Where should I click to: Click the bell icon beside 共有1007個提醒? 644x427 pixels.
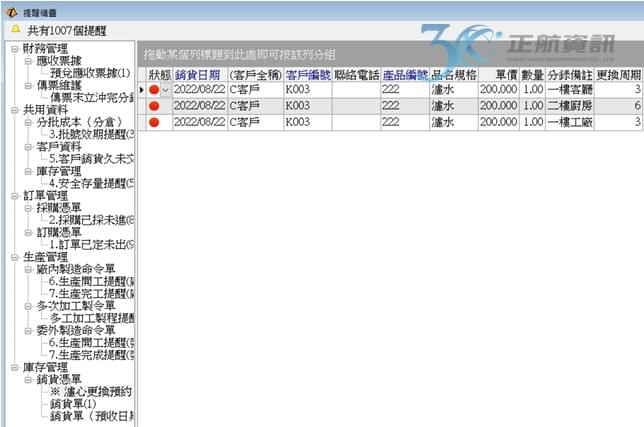tap(15, 29)
